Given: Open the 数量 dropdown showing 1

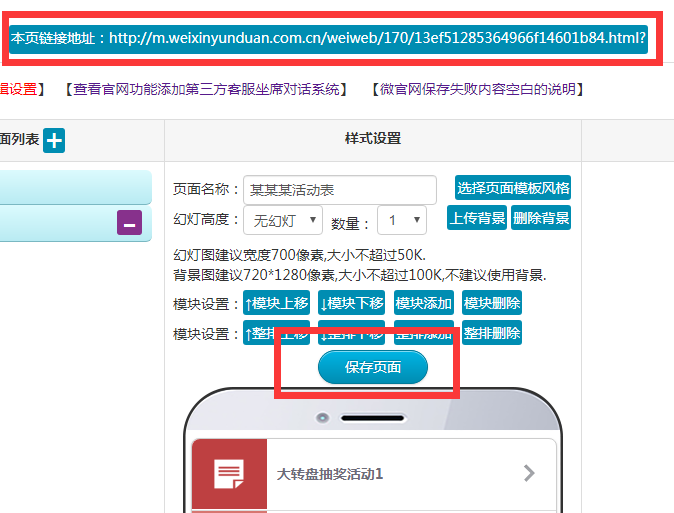Looking at the screenshot, I should (401, 220).
